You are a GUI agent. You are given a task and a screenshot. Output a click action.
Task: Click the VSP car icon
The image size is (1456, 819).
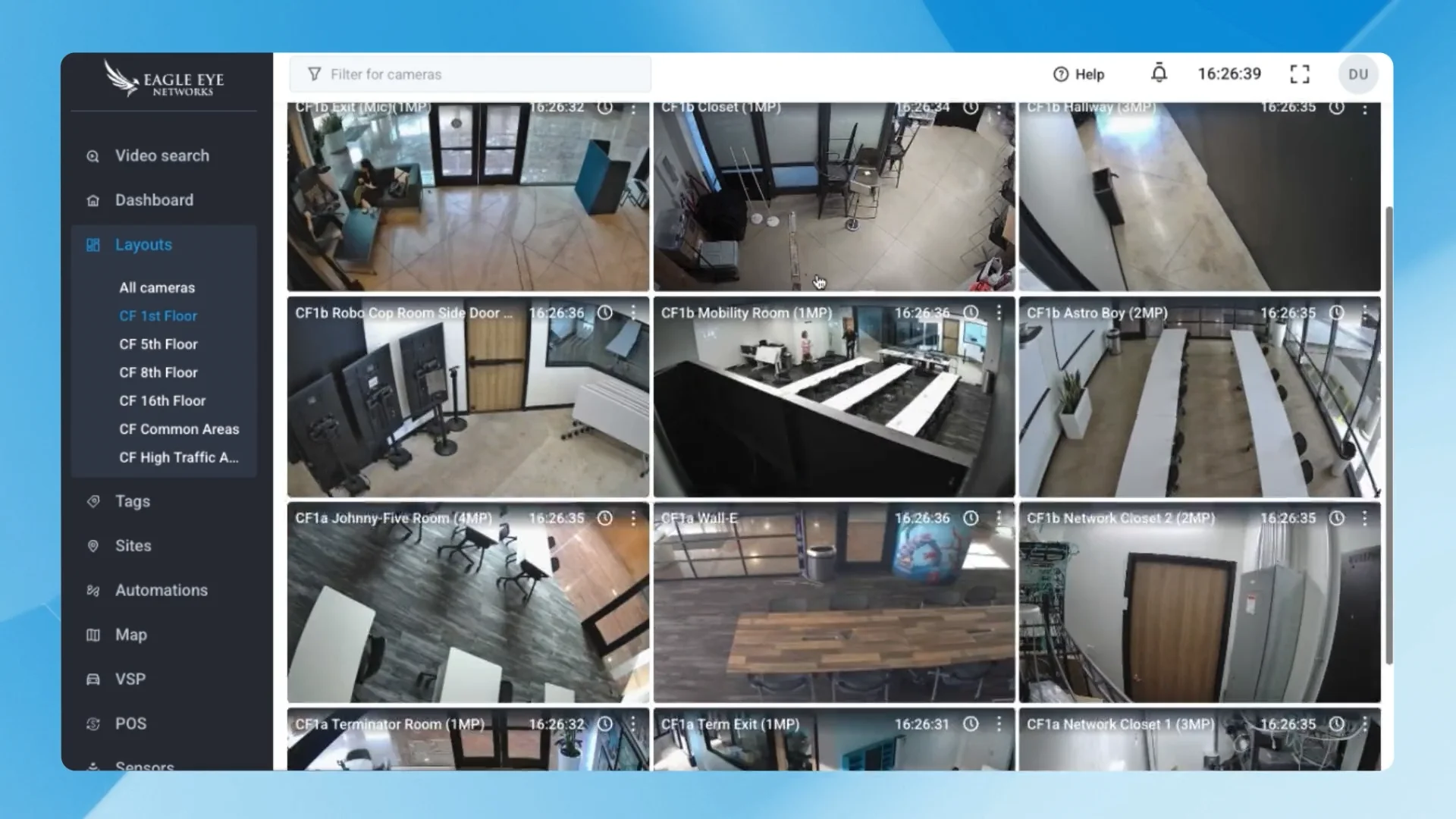[x=93, y=679]
